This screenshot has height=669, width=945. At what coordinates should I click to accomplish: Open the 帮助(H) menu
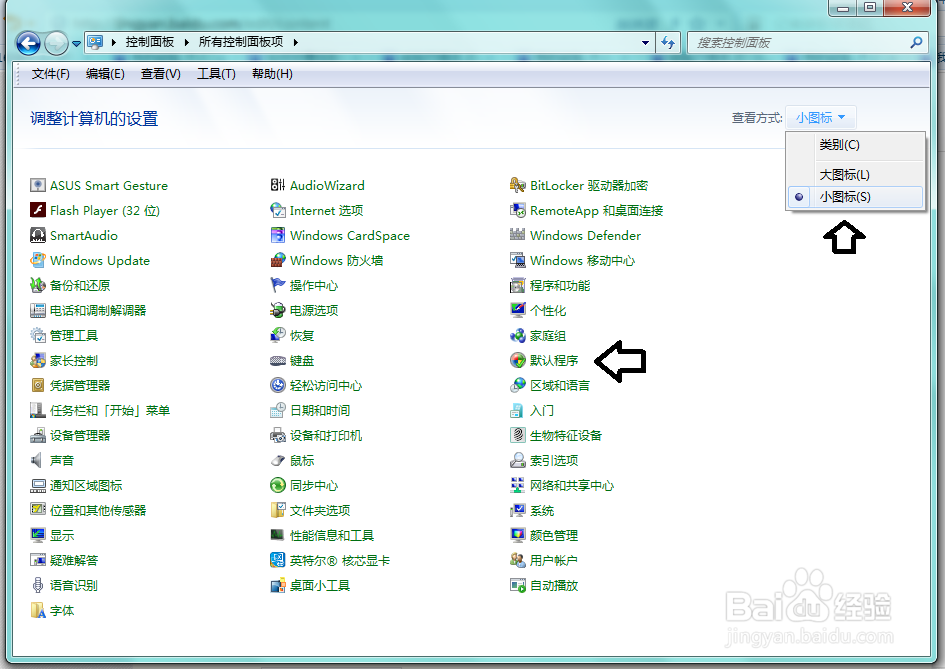272,74
